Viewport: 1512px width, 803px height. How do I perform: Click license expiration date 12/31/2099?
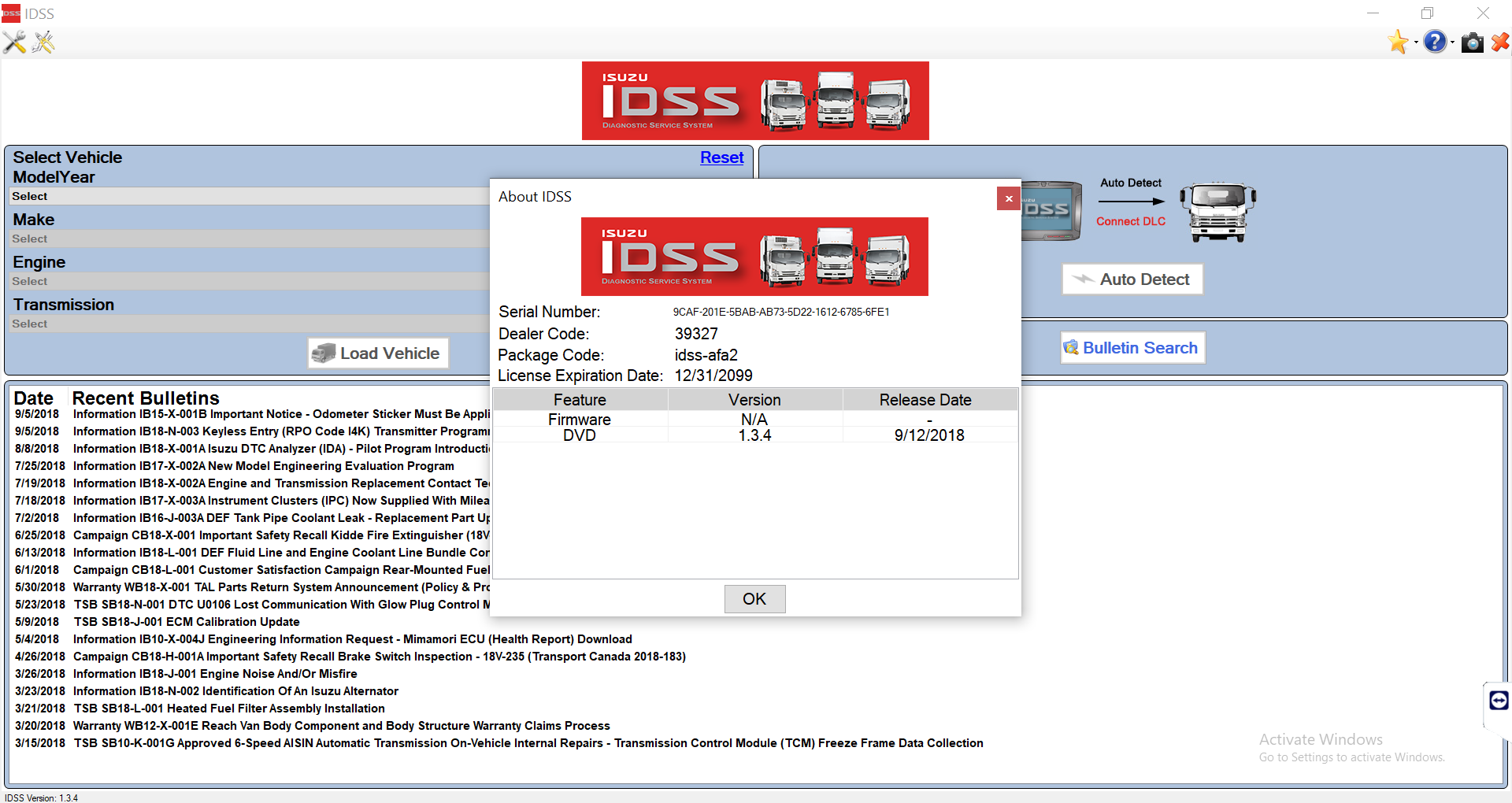coord(713,376)
